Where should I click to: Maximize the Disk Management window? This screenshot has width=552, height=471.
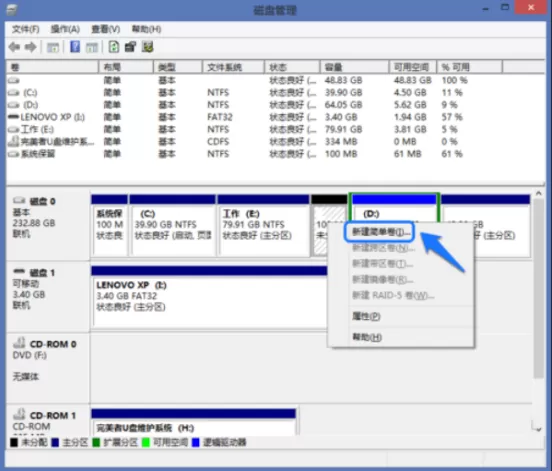point(505,7)
